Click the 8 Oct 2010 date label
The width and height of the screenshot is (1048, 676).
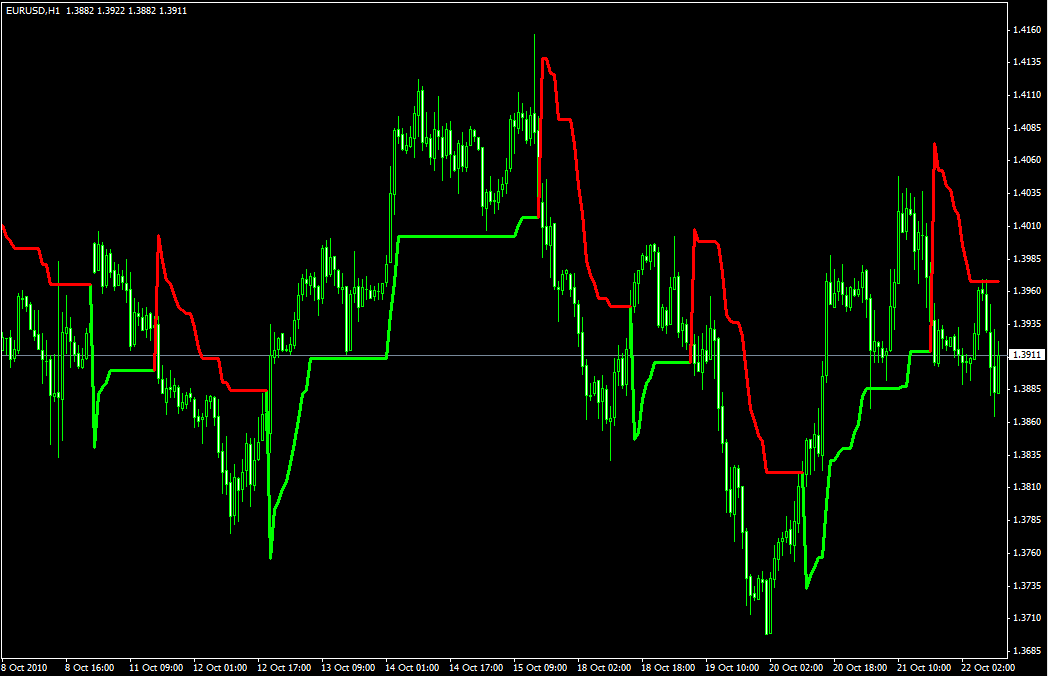tap(25, 667)
